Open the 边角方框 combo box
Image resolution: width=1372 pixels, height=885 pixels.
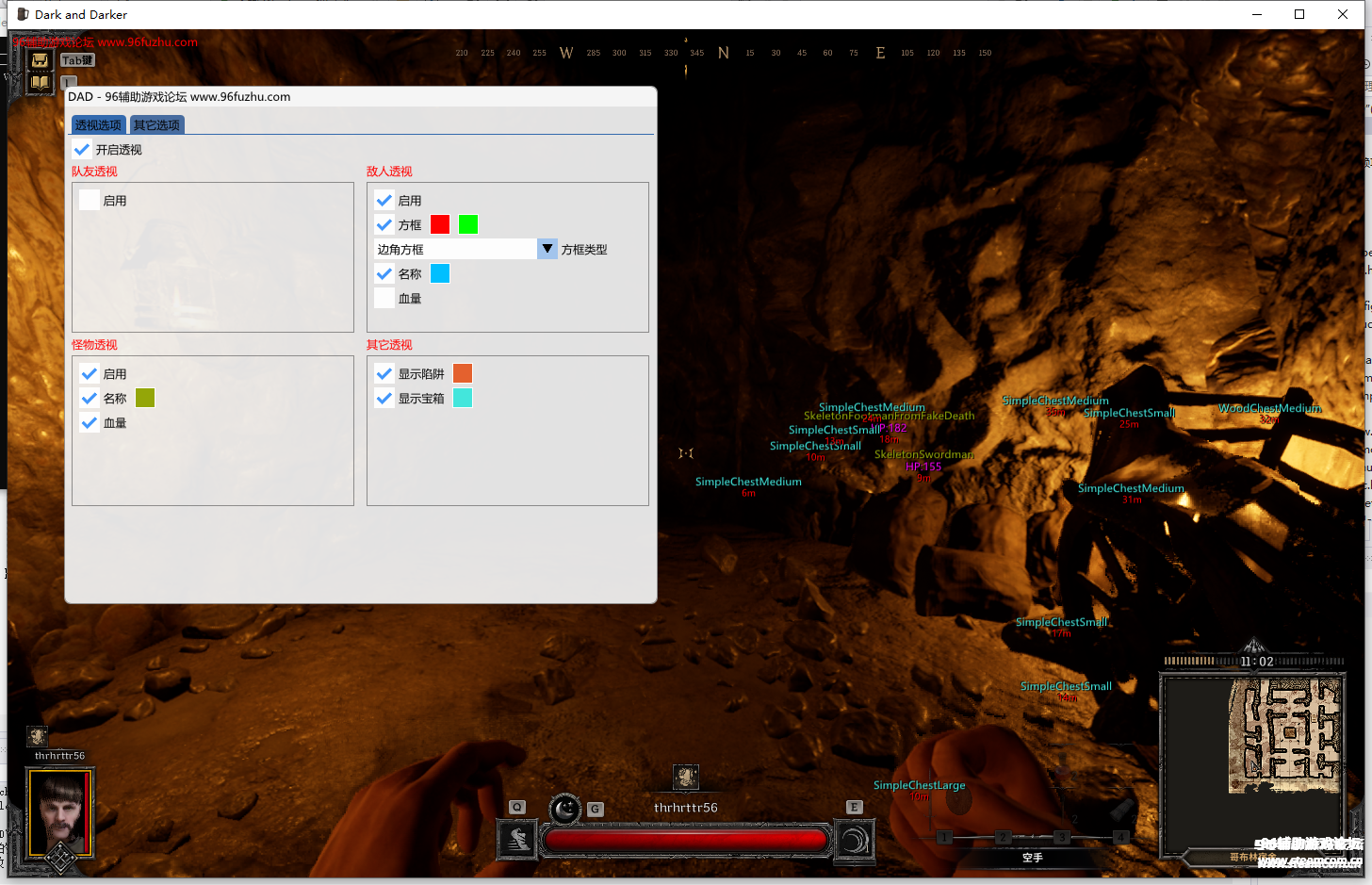456,249
